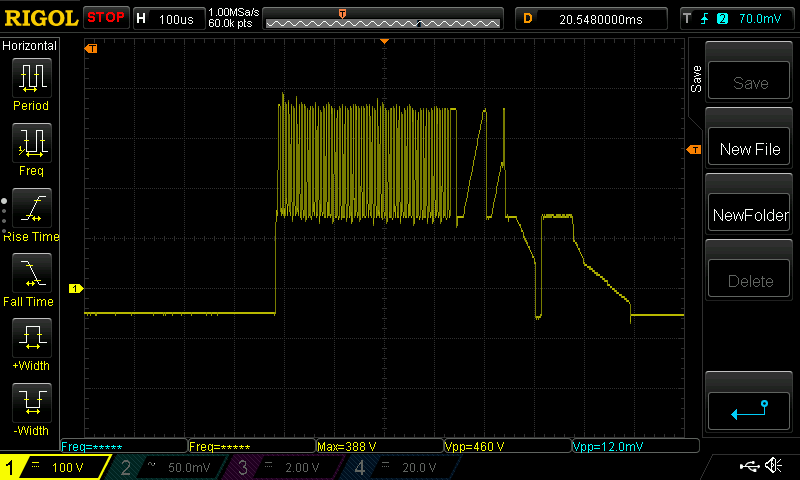Click the T trigger label icon

[687, 19]
